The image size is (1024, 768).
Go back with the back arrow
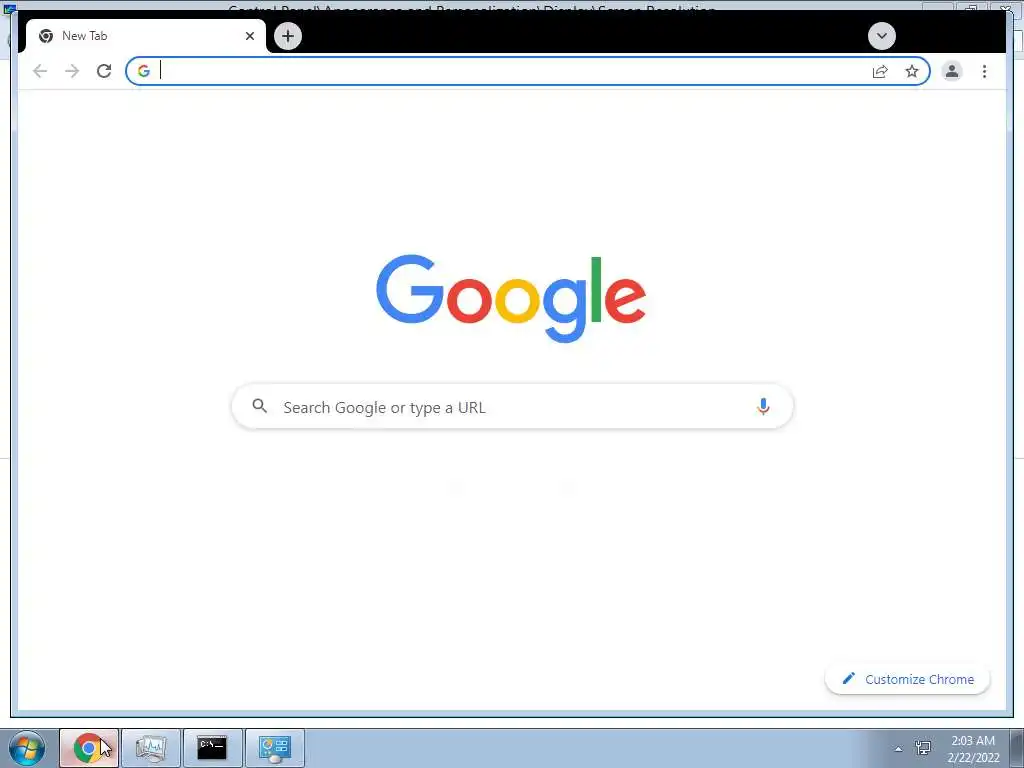point(40,71)
